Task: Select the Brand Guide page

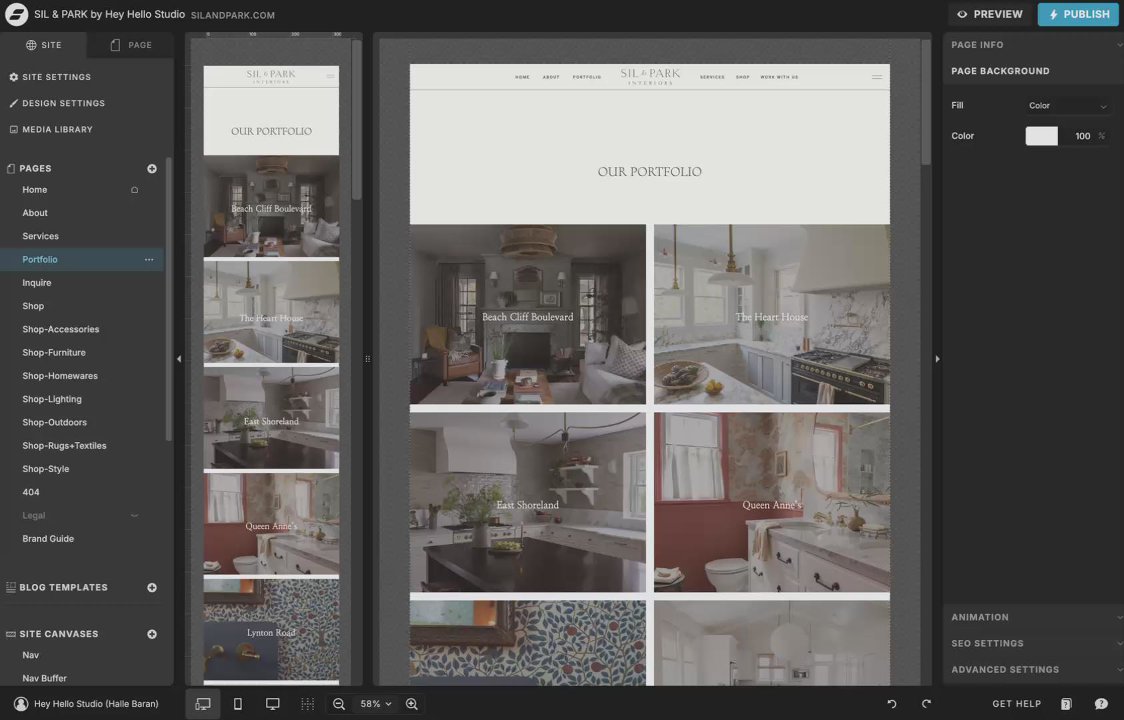Action: pyautogui.click(x=48, y=539)
